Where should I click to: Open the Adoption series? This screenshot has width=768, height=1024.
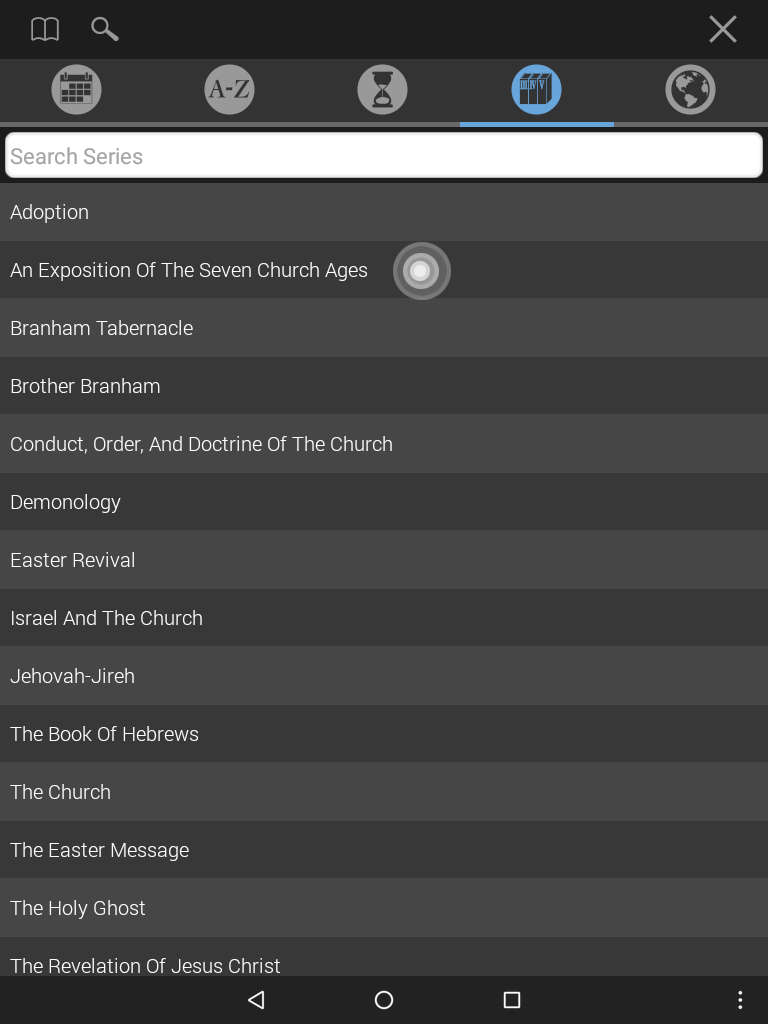384,212
